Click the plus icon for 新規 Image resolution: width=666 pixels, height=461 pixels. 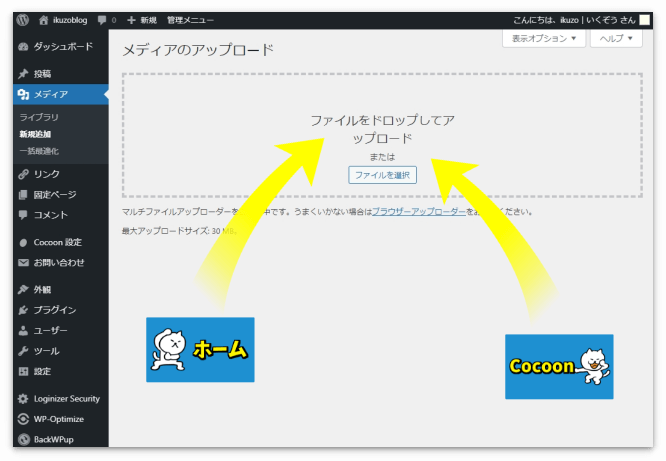[131, 20]
